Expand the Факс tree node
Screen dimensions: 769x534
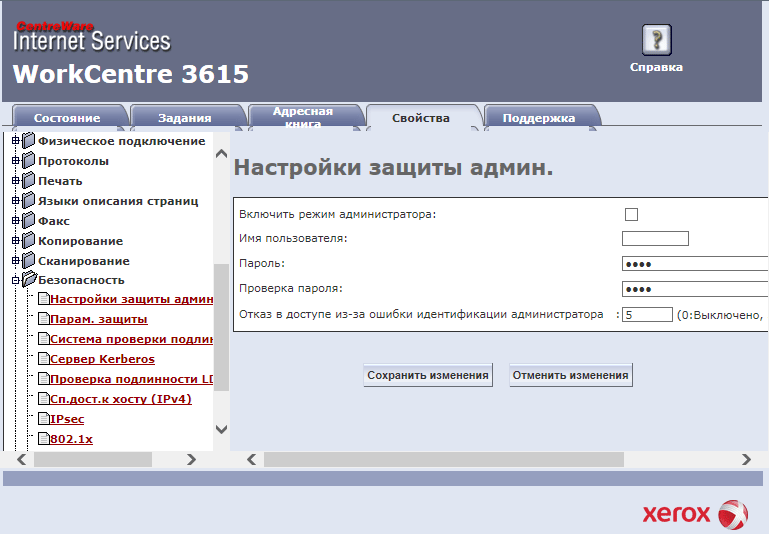pyautogui.click(x=16, y=221)
